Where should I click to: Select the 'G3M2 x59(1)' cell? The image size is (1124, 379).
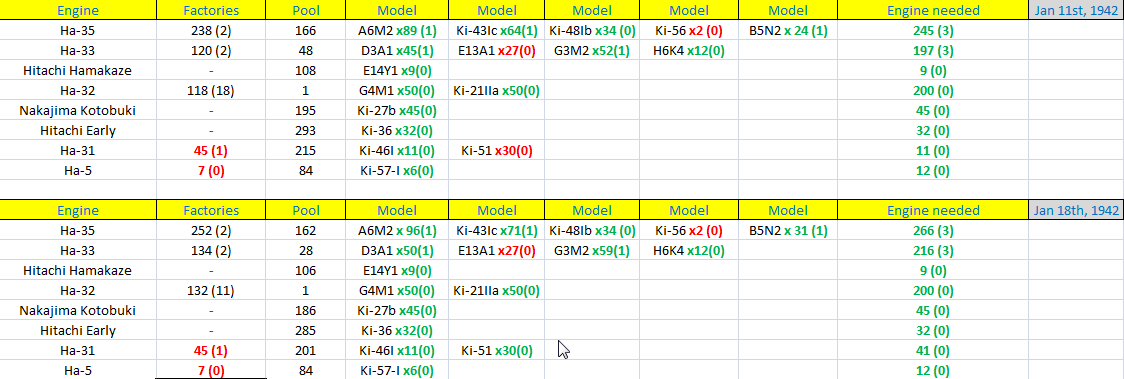coord(591,251)
